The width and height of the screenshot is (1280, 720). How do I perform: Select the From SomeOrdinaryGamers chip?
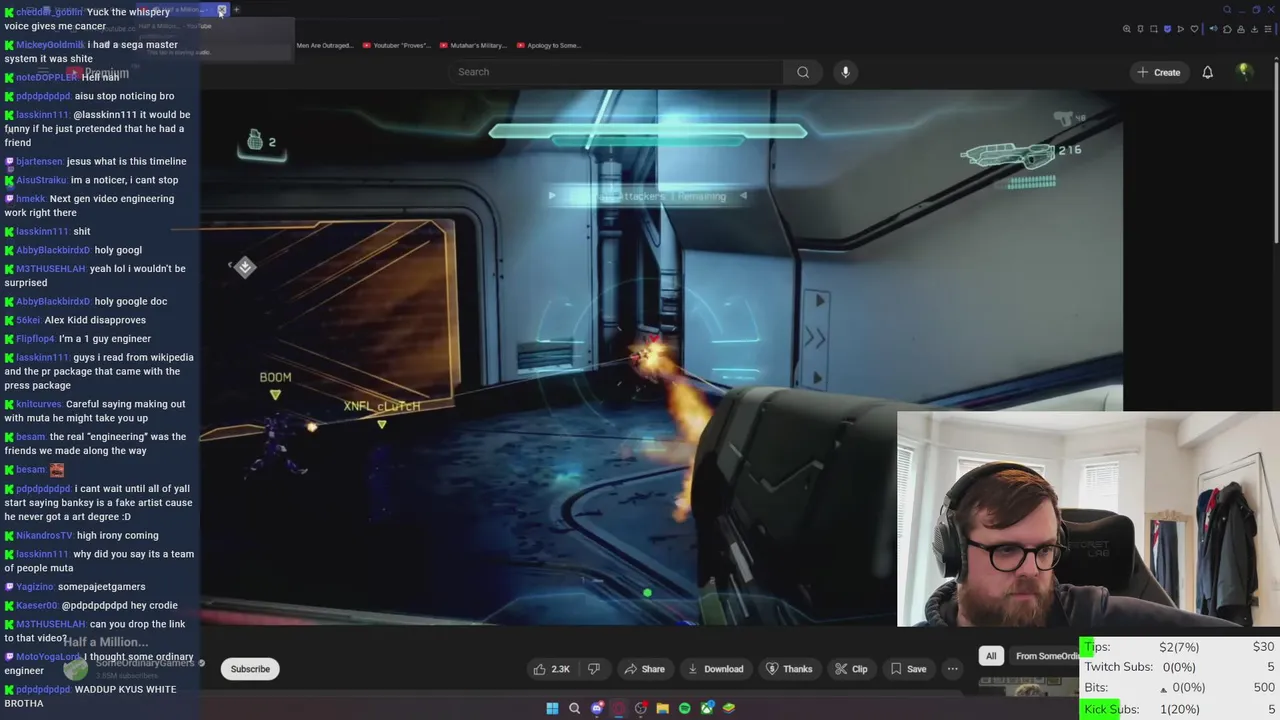1046,656
